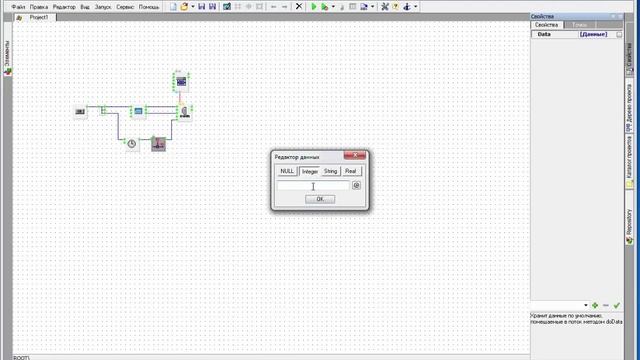Click the editor button at the Data row end
The height and width of the screenshot is (360, 640).
pyautogui.click(x=619, y=35)
